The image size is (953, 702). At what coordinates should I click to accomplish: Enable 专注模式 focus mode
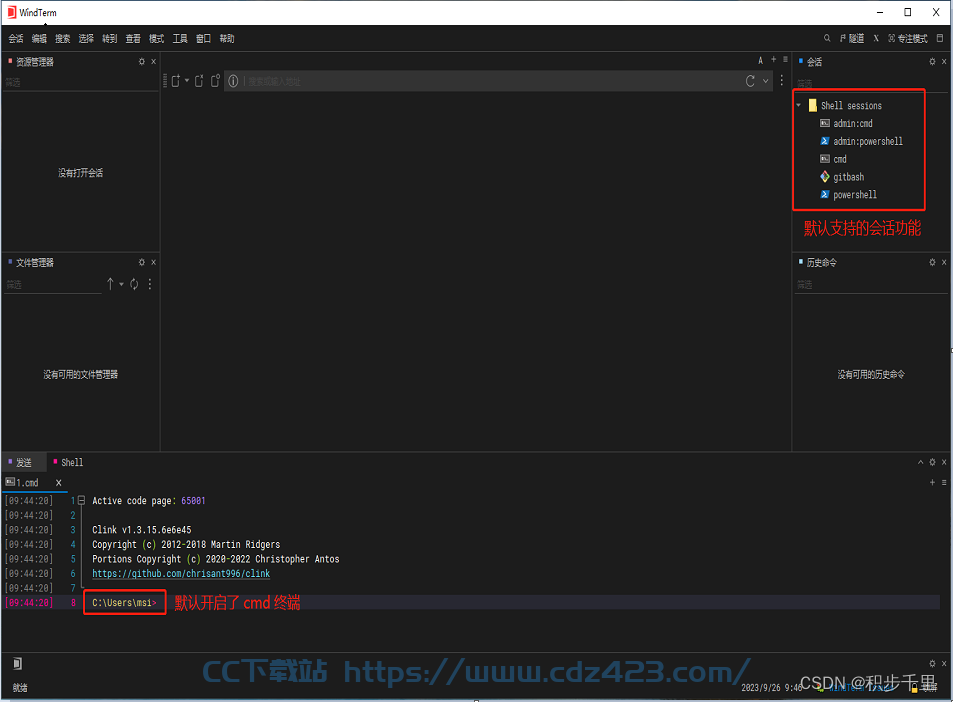pyautogui.click(x=908, y=38)
